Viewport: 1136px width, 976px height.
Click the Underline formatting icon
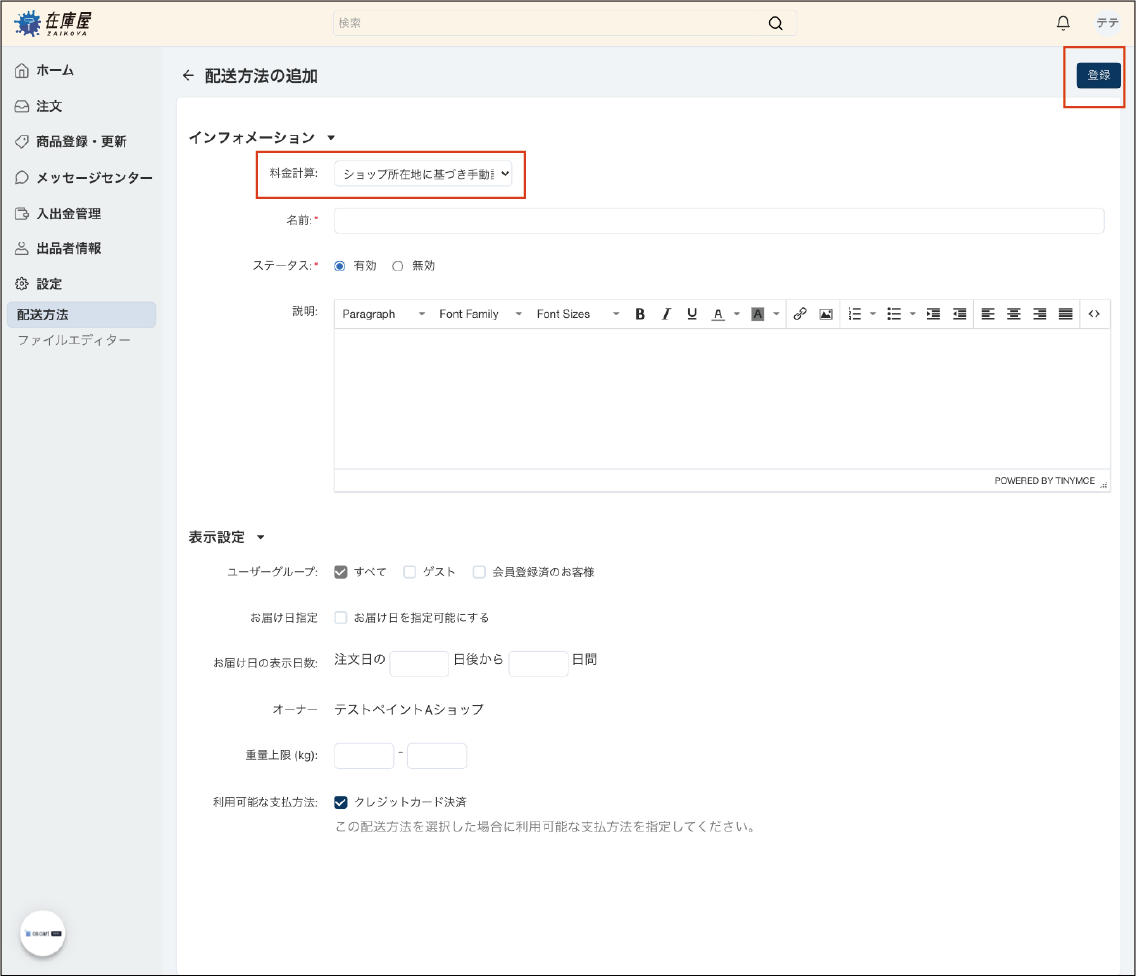[692, 314]
